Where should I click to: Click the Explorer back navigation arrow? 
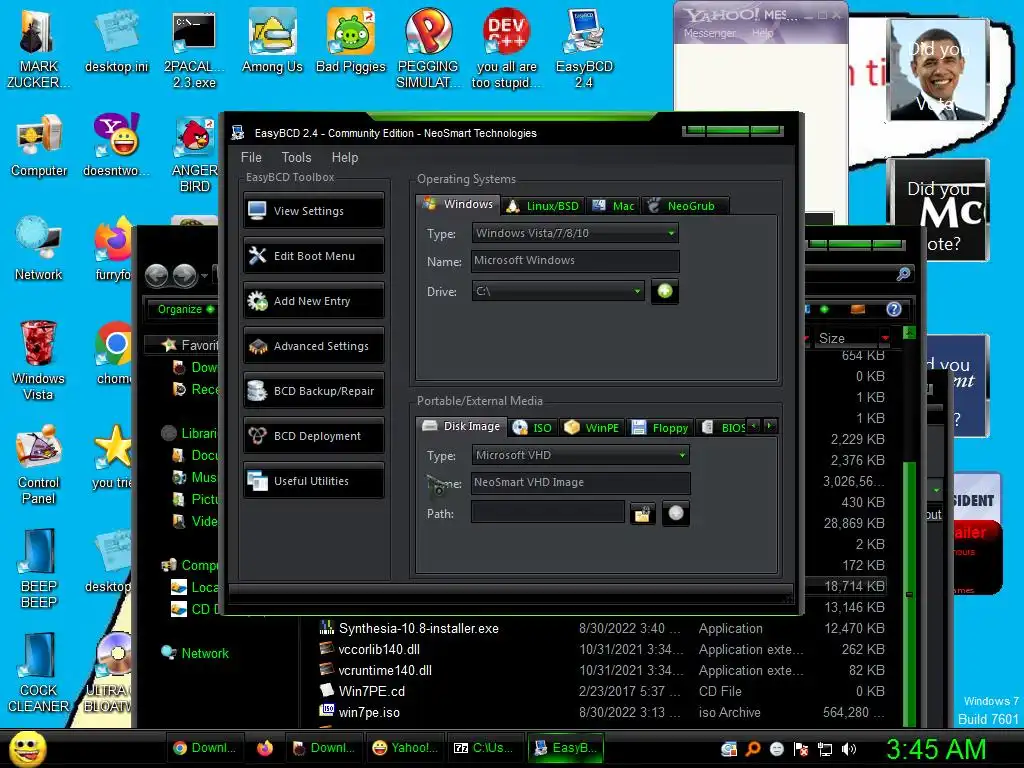[157, 276]
